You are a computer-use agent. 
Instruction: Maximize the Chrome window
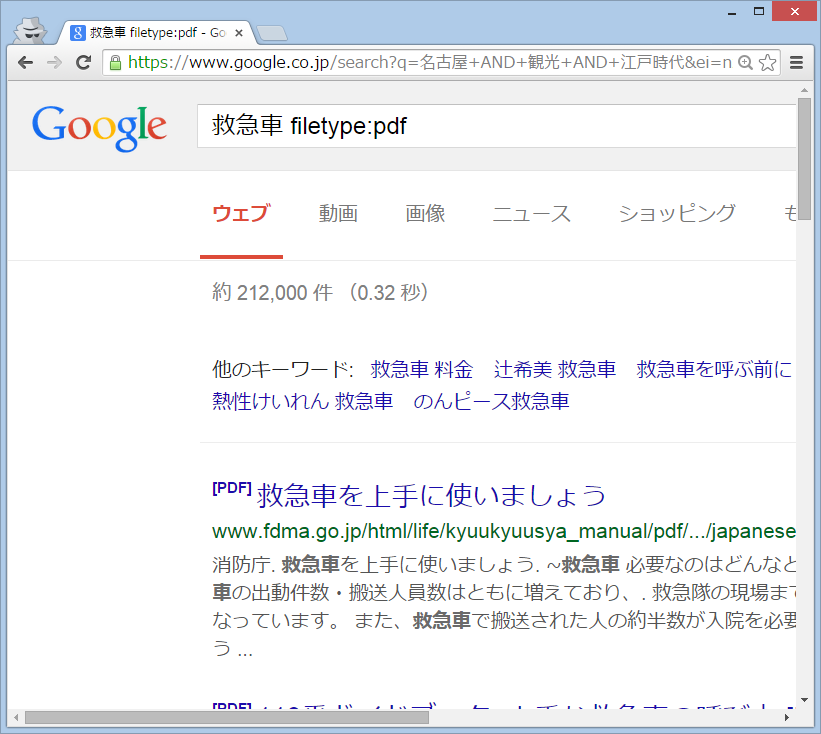pyautogui.click(x=759, y=12)
